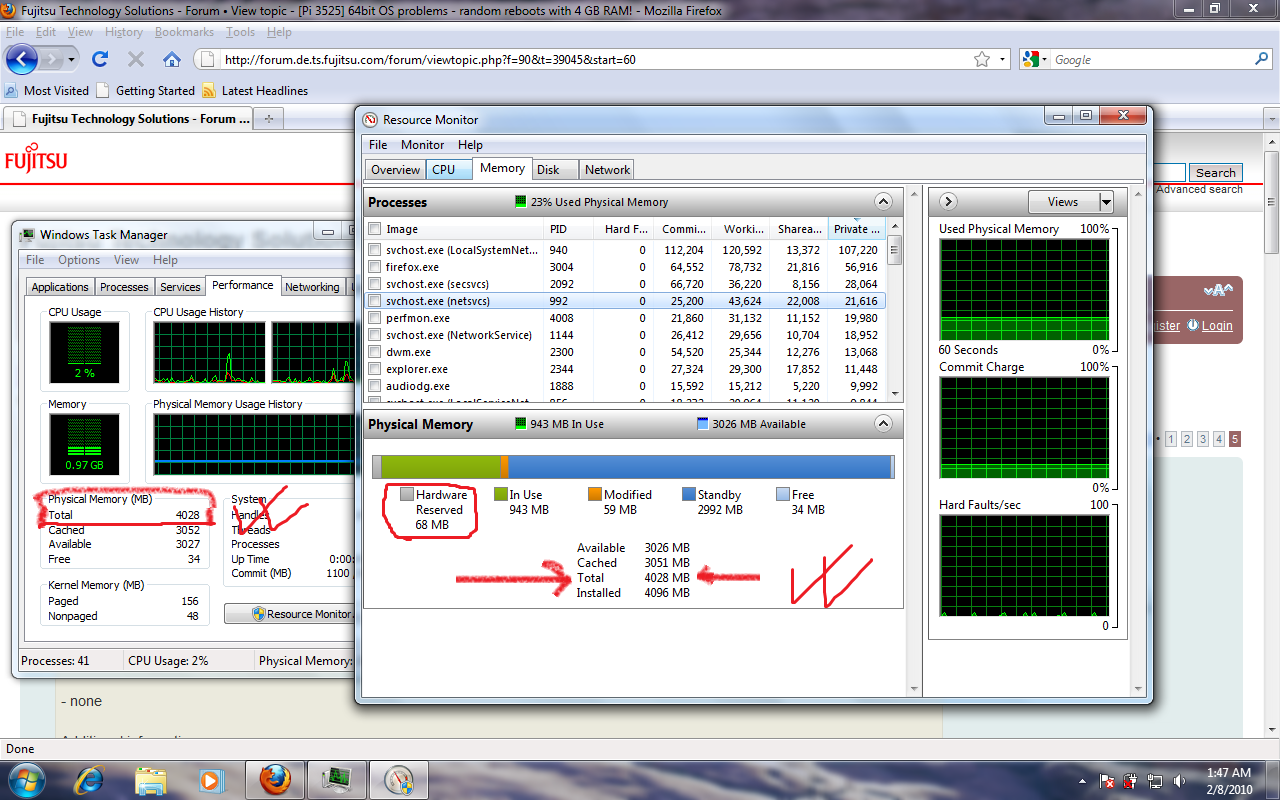The width and height of the screenshot is (1280, 800).
Task: Click the volume tray icon
Action: [1180, 780]
